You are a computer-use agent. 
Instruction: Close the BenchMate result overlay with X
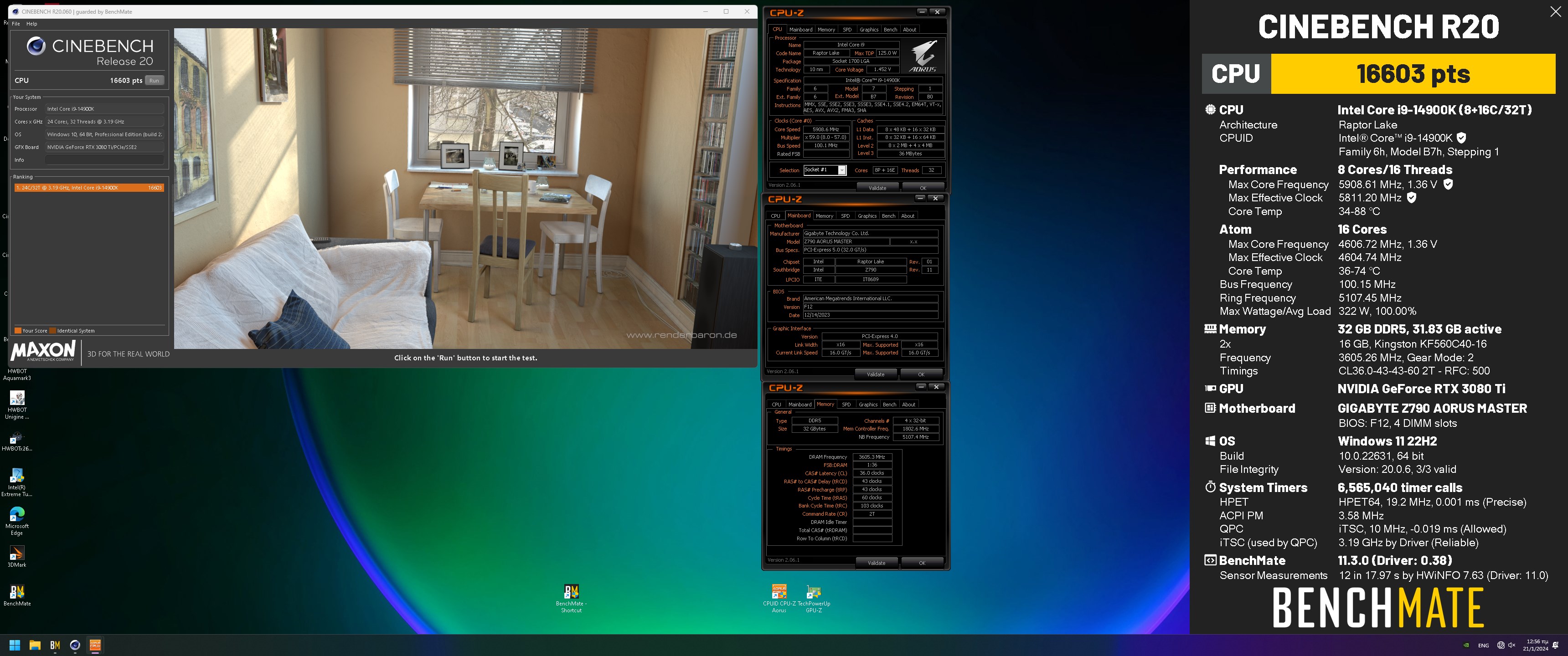click(x=1555, y=11)
